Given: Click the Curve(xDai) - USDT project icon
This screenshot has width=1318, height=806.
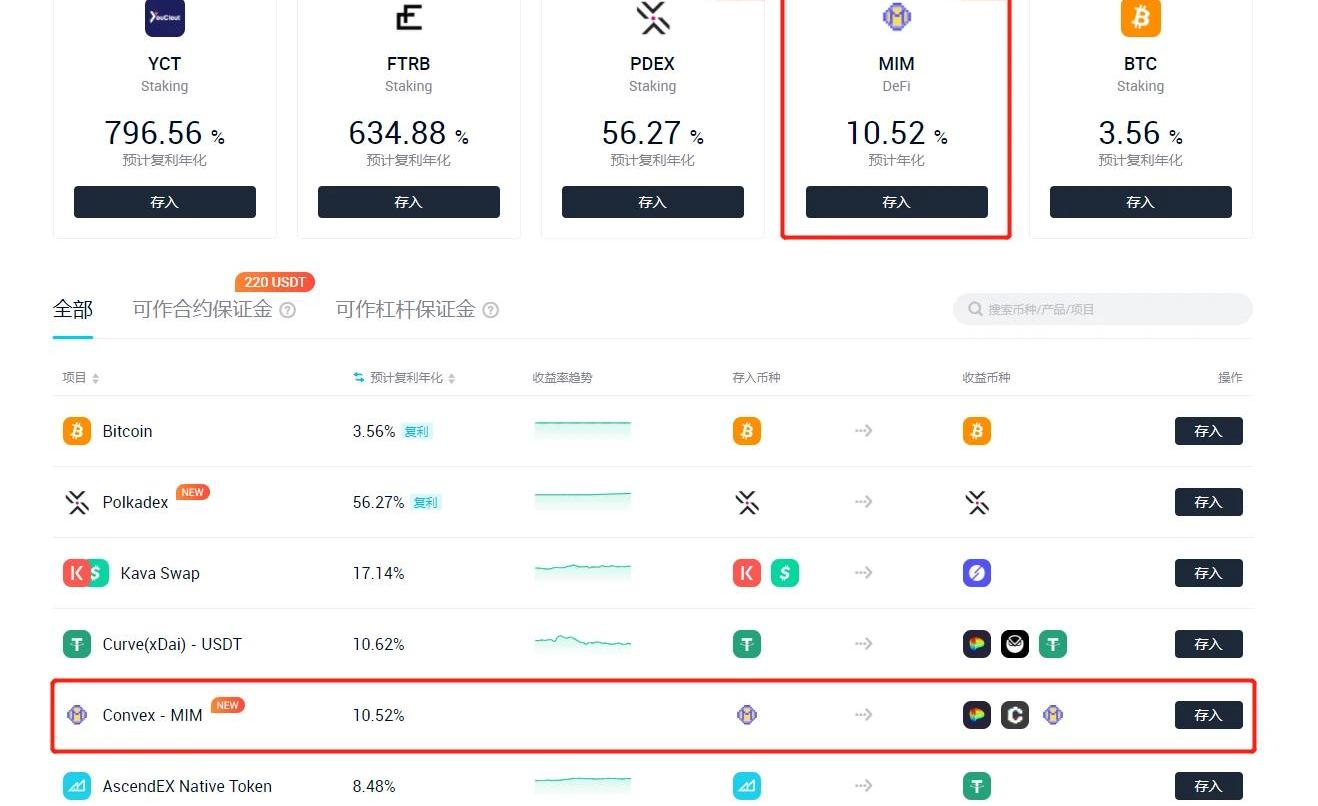Looking at the screenshot, I should 77,644.
